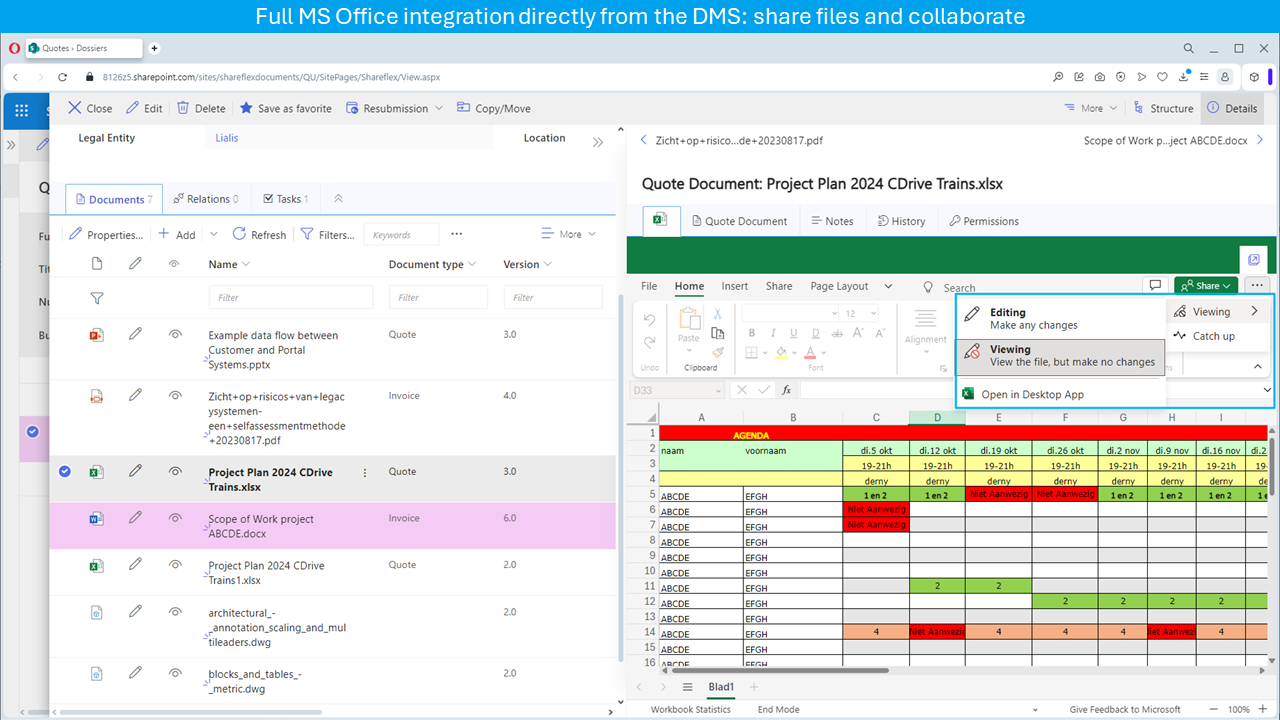Click the eye preview icon for blocks_and_tables dwg row
This screenshot has width=1280, height=720.
click(175, 673)
